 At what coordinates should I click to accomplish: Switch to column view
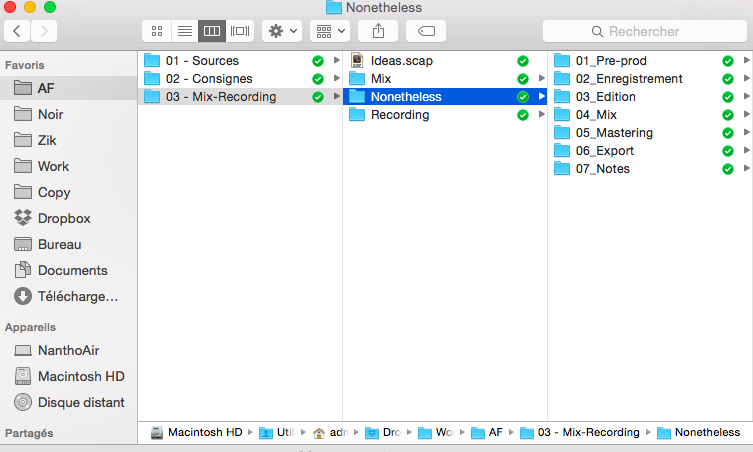click(x=212, y=31)
